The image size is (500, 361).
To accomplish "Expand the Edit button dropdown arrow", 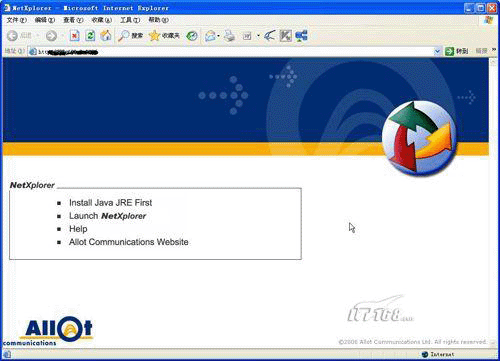I will [258, 36].
